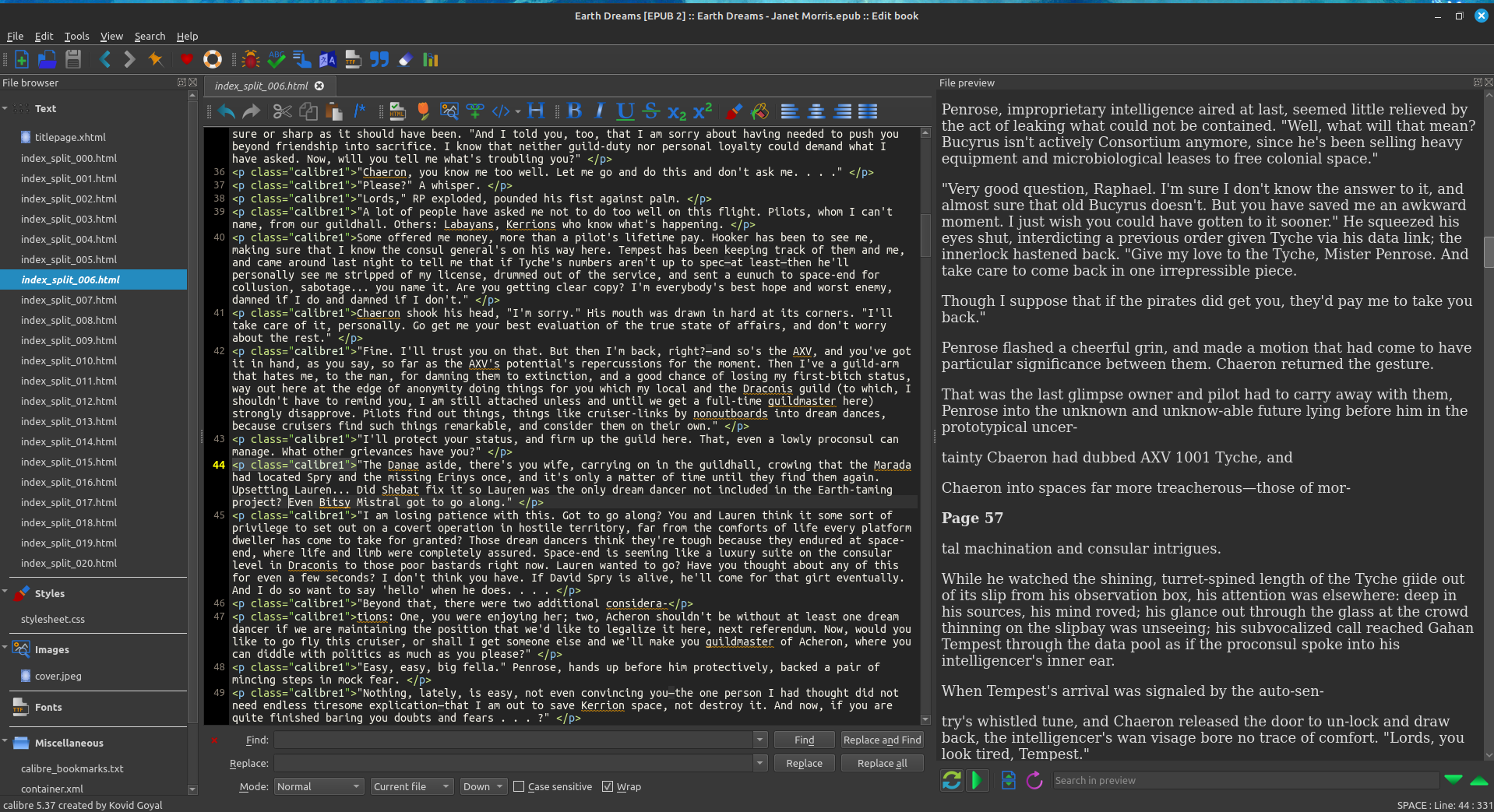Image resolution: width=1494 pixels, height=812 pixels.
Task: Run check book with the bug icon
Action: 250,59
